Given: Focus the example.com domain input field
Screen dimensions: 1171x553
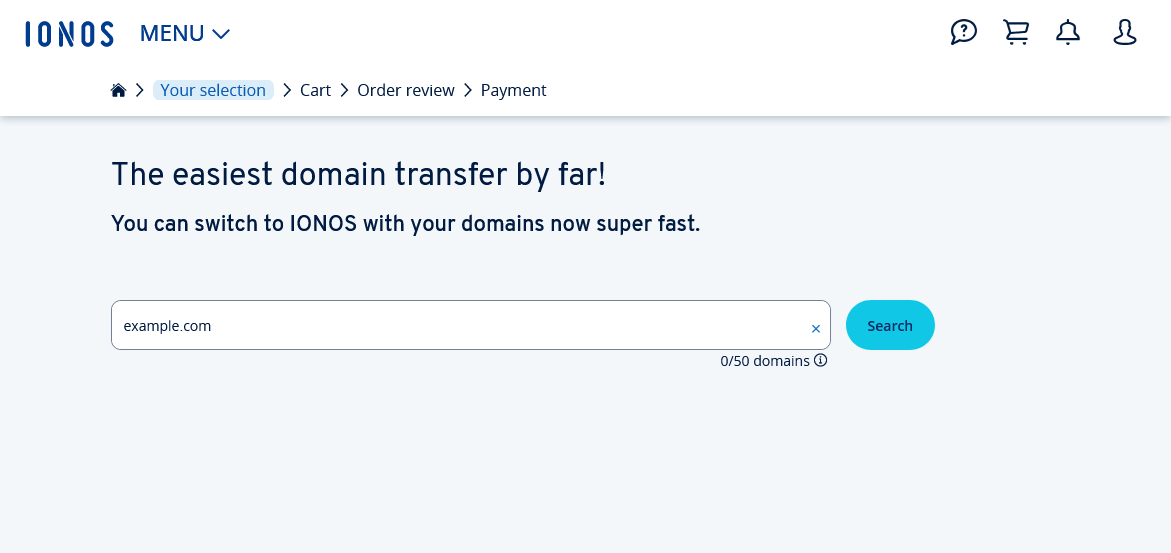Looking at the screenshot, I should pyautogui.click(x=460, y=326).
